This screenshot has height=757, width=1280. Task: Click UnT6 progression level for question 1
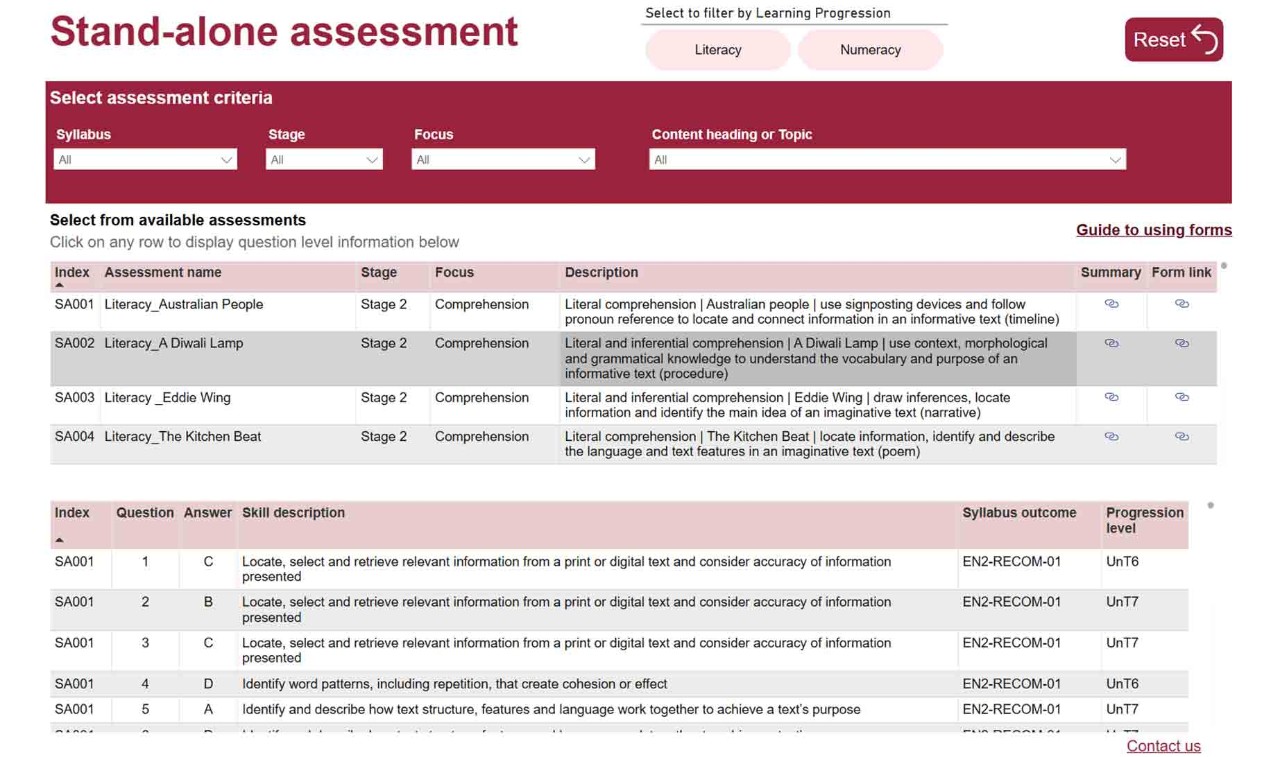click(1122, 562)
